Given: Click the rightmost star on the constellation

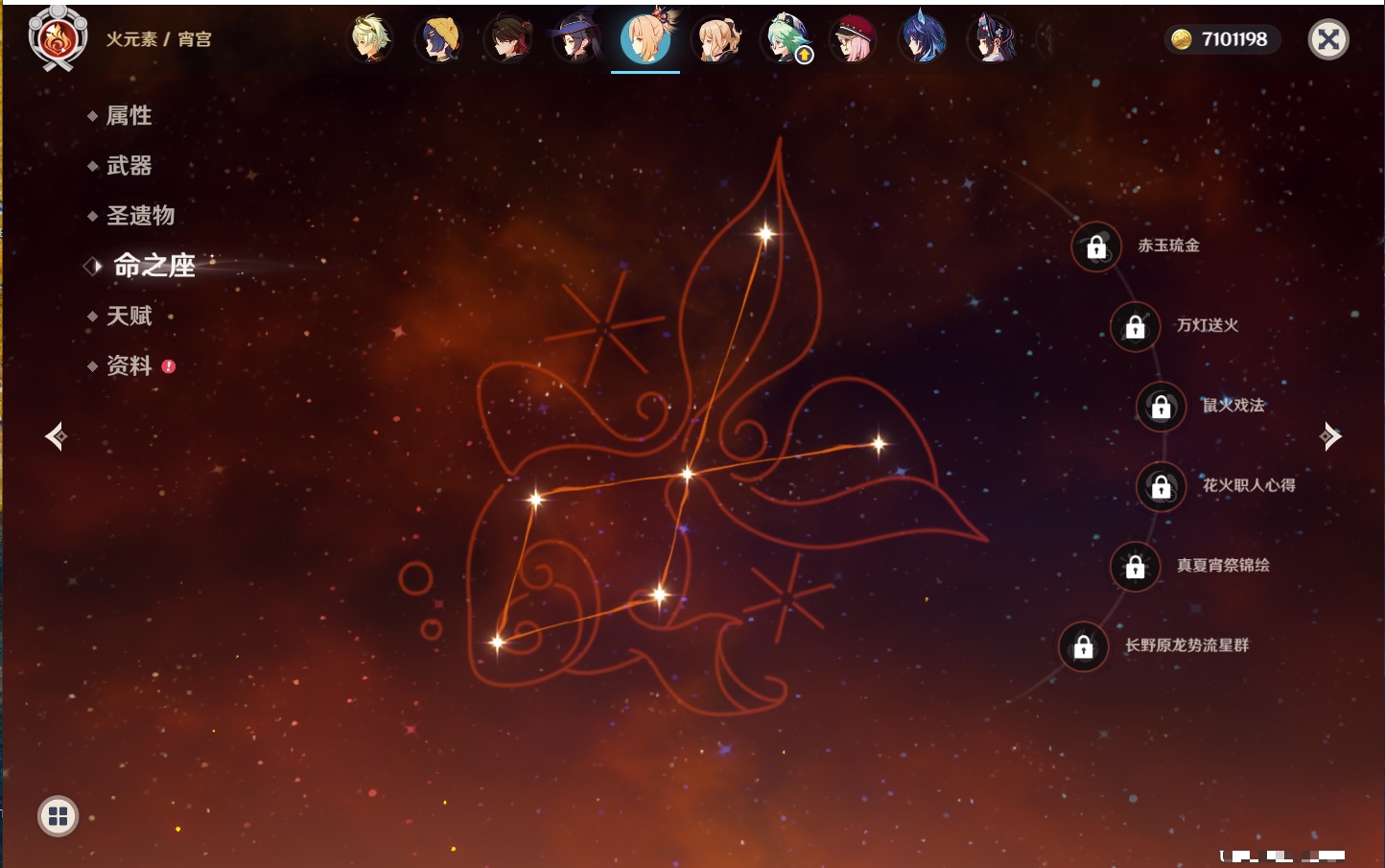Looking at the screenshot, I should click(879, 443).
